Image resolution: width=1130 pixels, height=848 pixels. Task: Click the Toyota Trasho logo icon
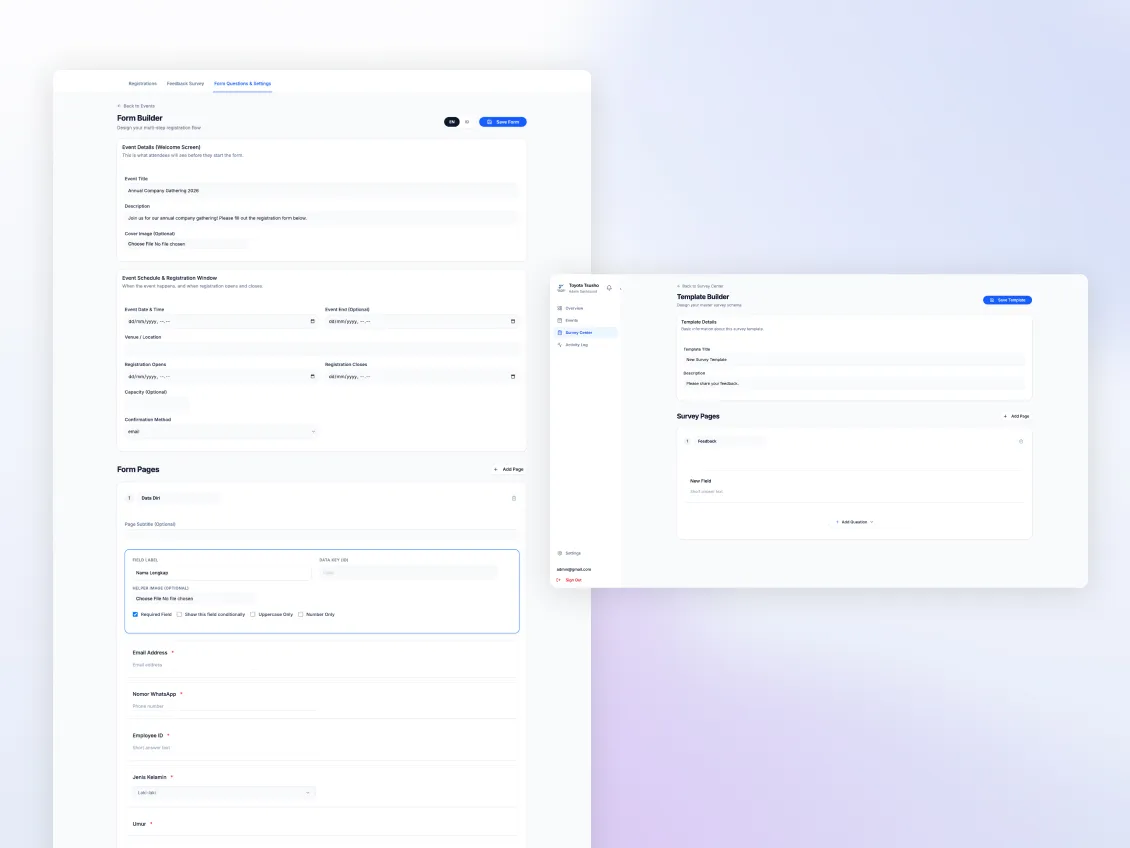click(561, 288)
